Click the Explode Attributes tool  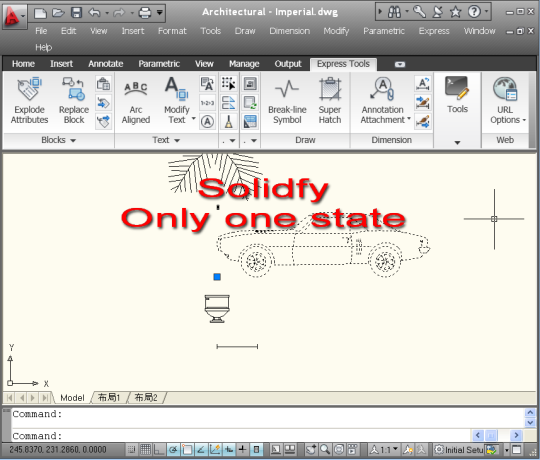click(x=29, y=101)
